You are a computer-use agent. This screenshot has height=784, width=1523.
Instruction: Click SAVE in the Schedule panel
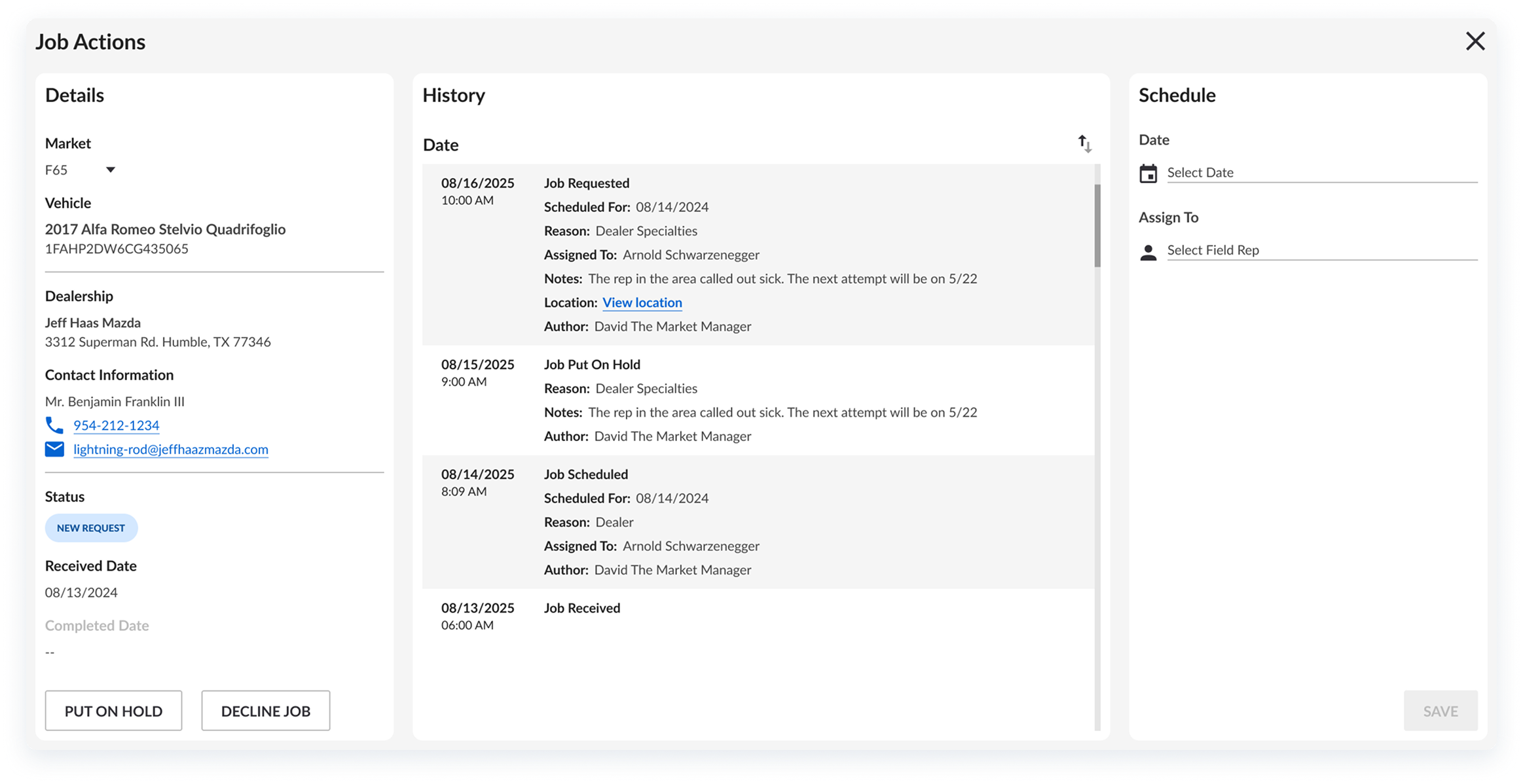[1440, 711]
